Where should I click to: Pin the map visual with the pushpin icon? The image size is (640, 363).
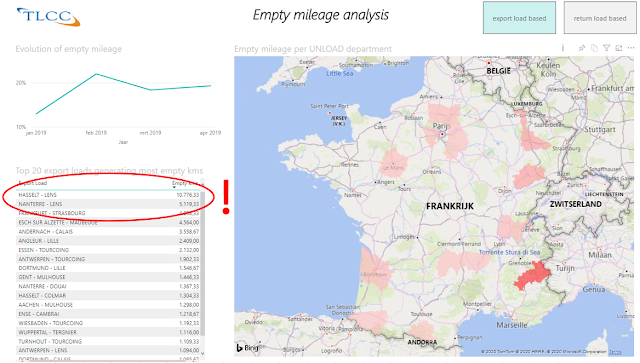point(582,48)
